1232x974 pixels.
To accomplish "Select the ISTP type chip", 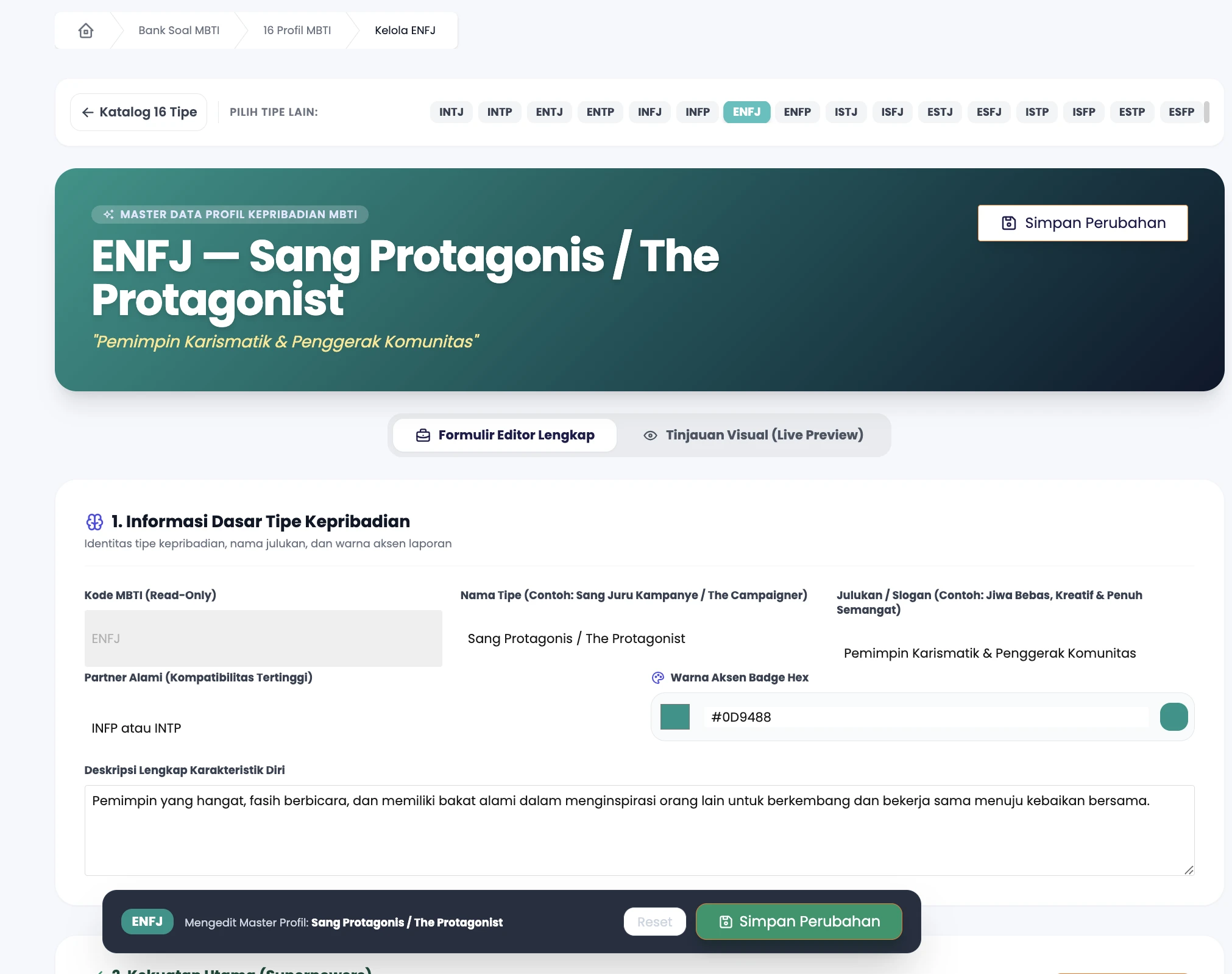I will (x=1037, y=112).
